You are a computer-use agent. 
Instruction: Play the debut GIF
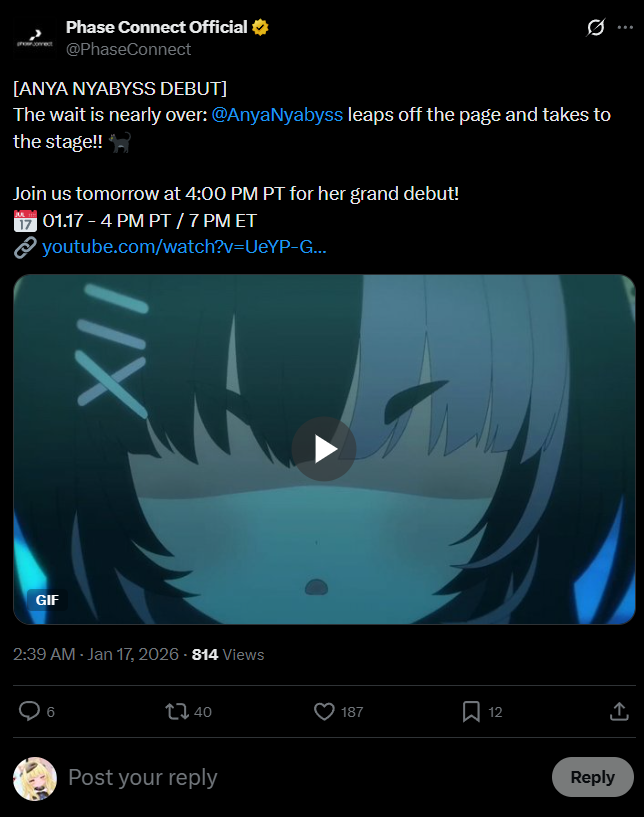[x=324, y=449]
